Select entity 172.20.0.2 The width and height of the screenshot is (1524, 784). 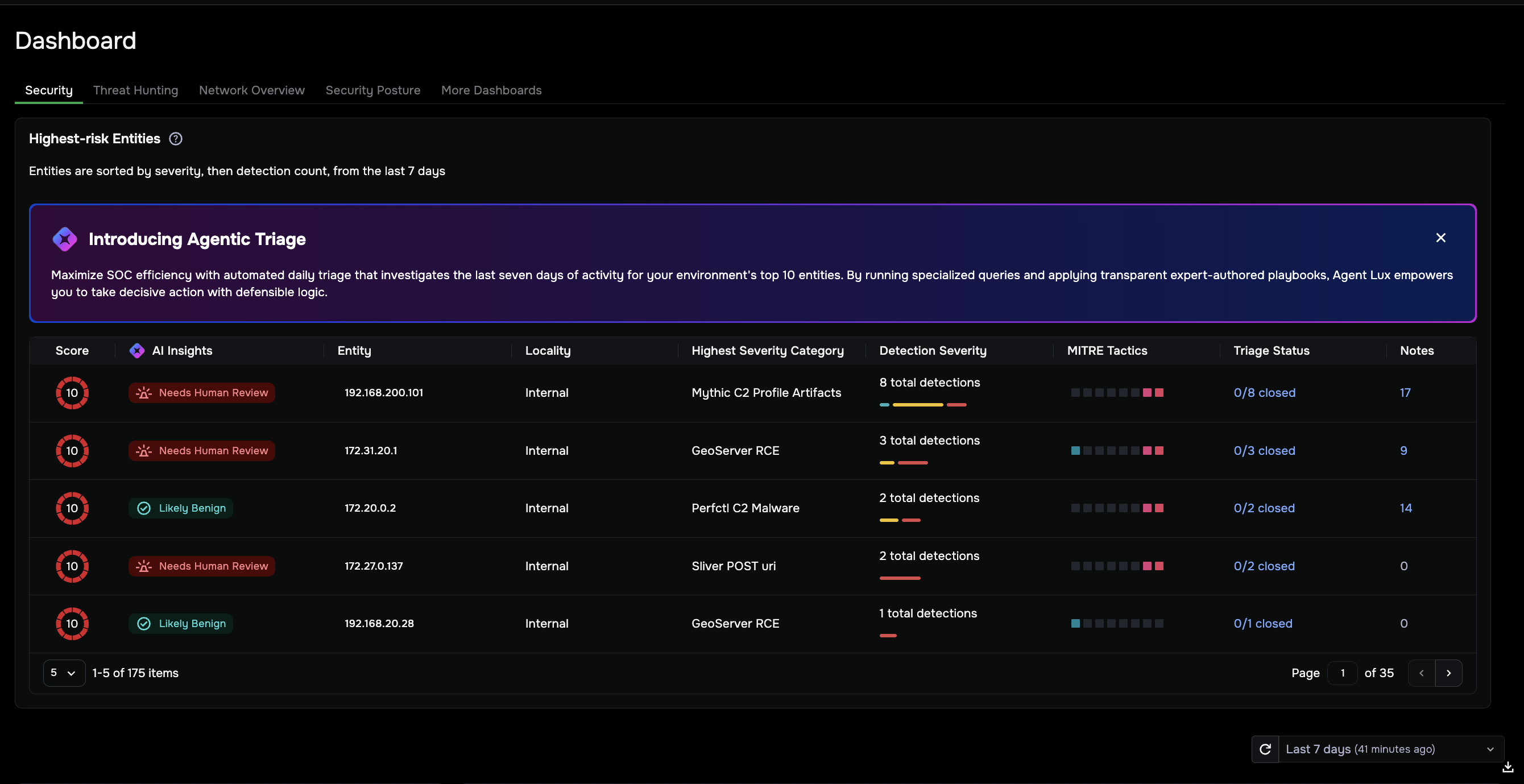pos(370,508)
